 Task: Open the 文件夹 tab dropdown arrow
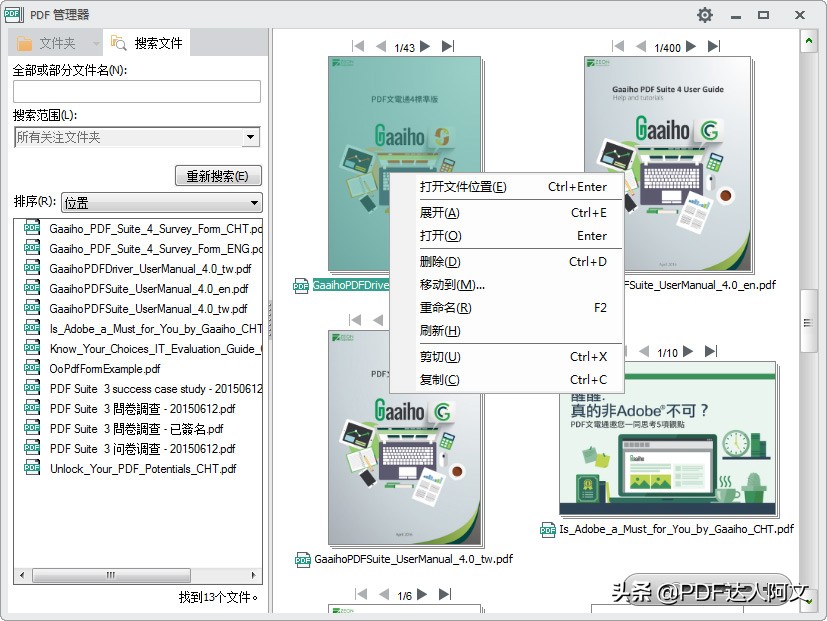(x=96, y=44)
